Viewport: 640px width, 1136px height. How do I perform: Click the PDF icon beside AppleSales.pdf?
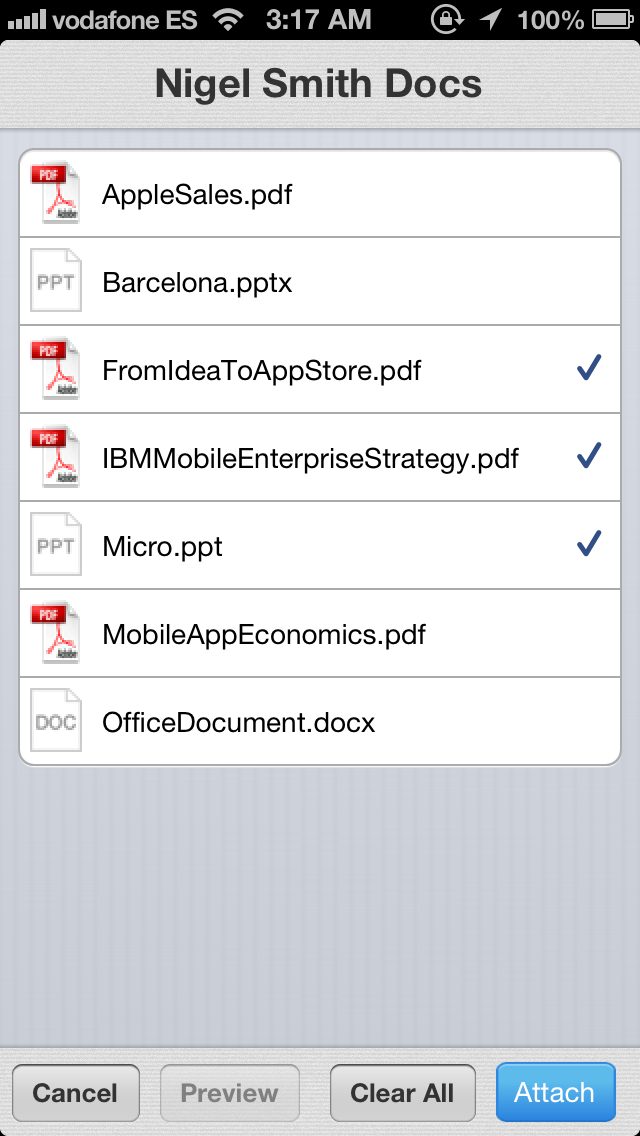coord(55,193)
